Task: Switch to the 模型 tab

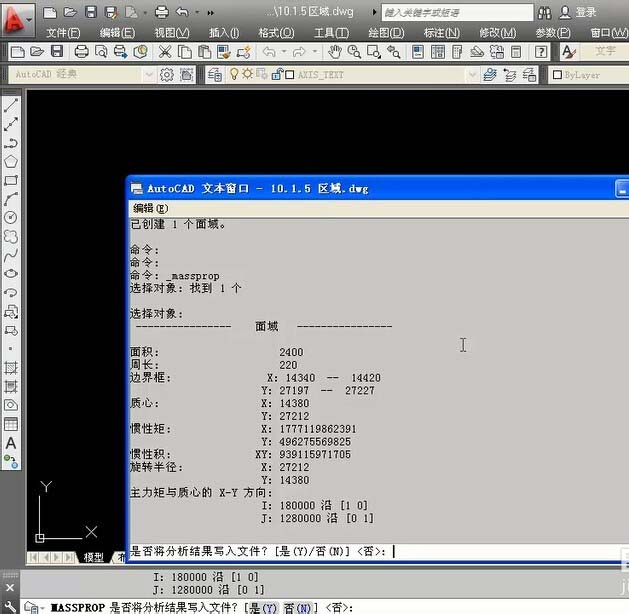Action: (94, 557)
